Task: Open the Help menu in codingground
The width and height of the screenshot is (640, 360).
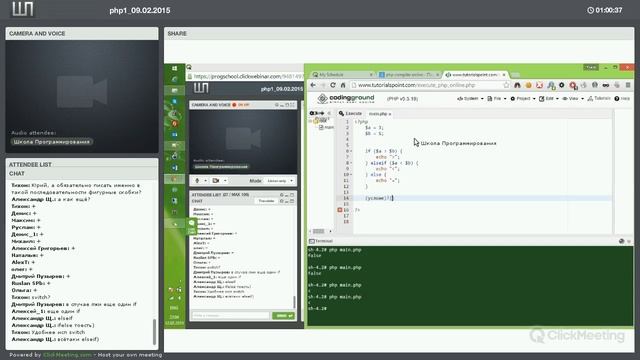Action: pyautogui.click(x=622, y=99)
